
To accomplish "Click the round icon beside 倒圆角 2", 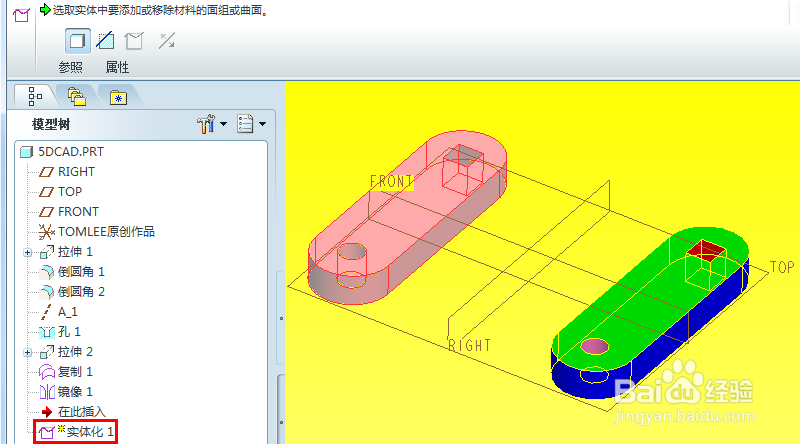I will 47,292.
